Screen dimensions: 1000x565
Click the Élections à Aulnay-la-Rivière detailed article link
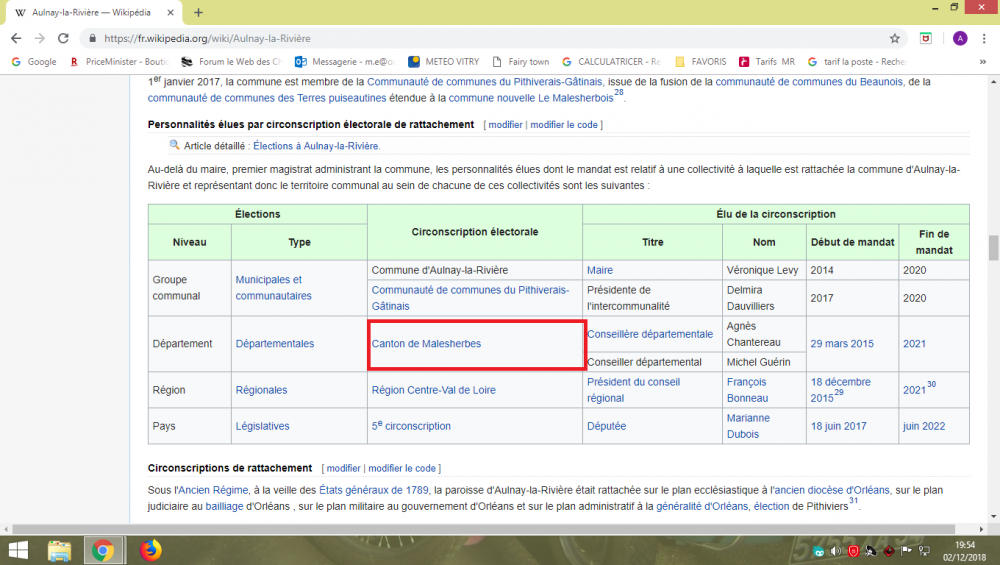click(x=316, y=146)
